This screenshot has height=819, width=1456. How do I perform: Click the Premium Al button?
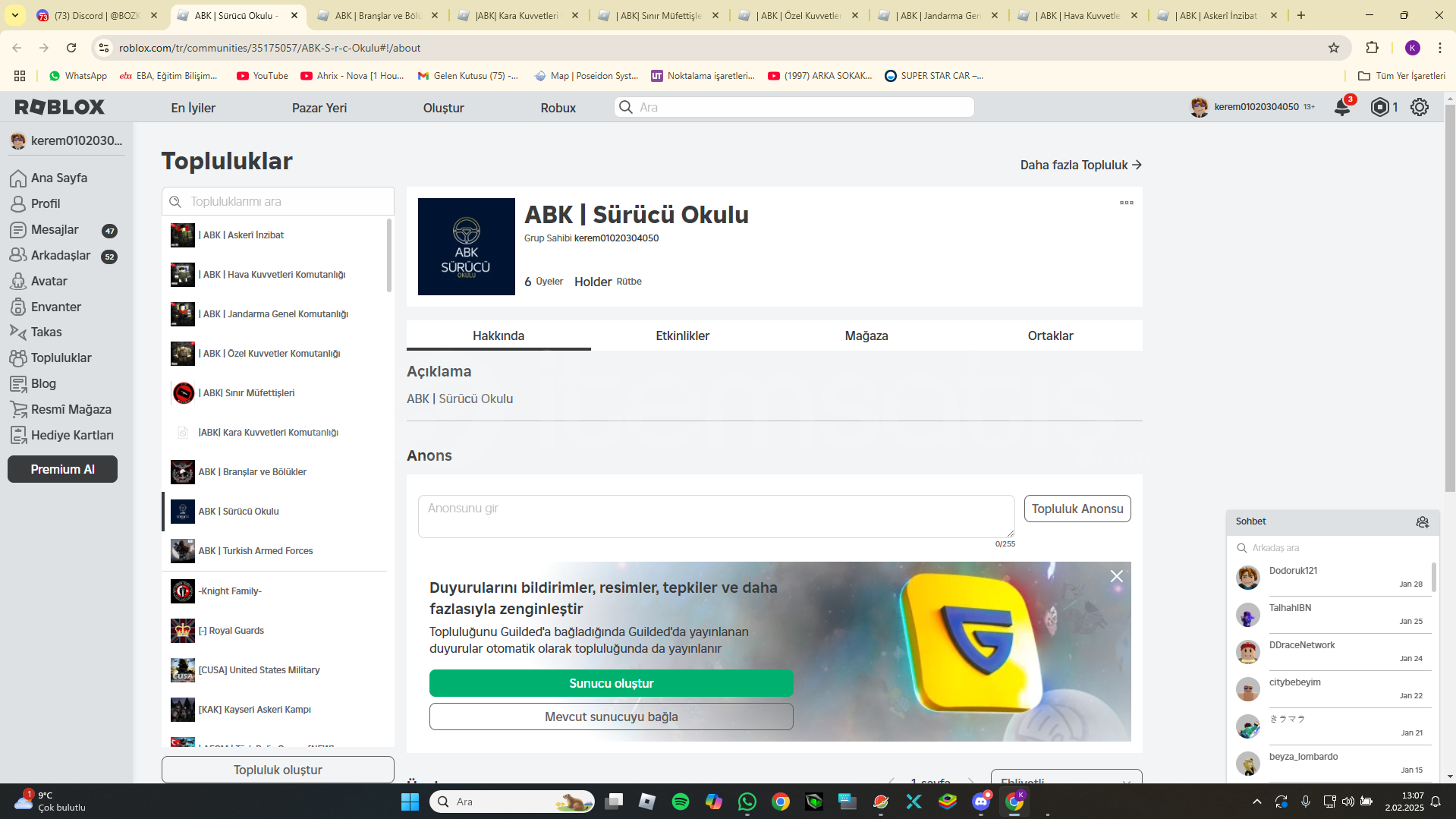[62, 469]
